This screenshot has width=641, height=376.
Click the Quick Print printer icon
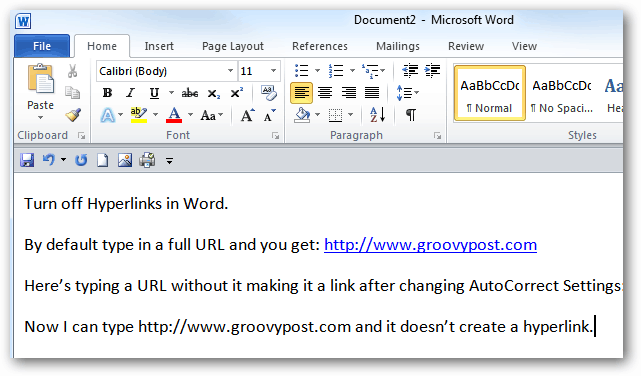point(147,160)
